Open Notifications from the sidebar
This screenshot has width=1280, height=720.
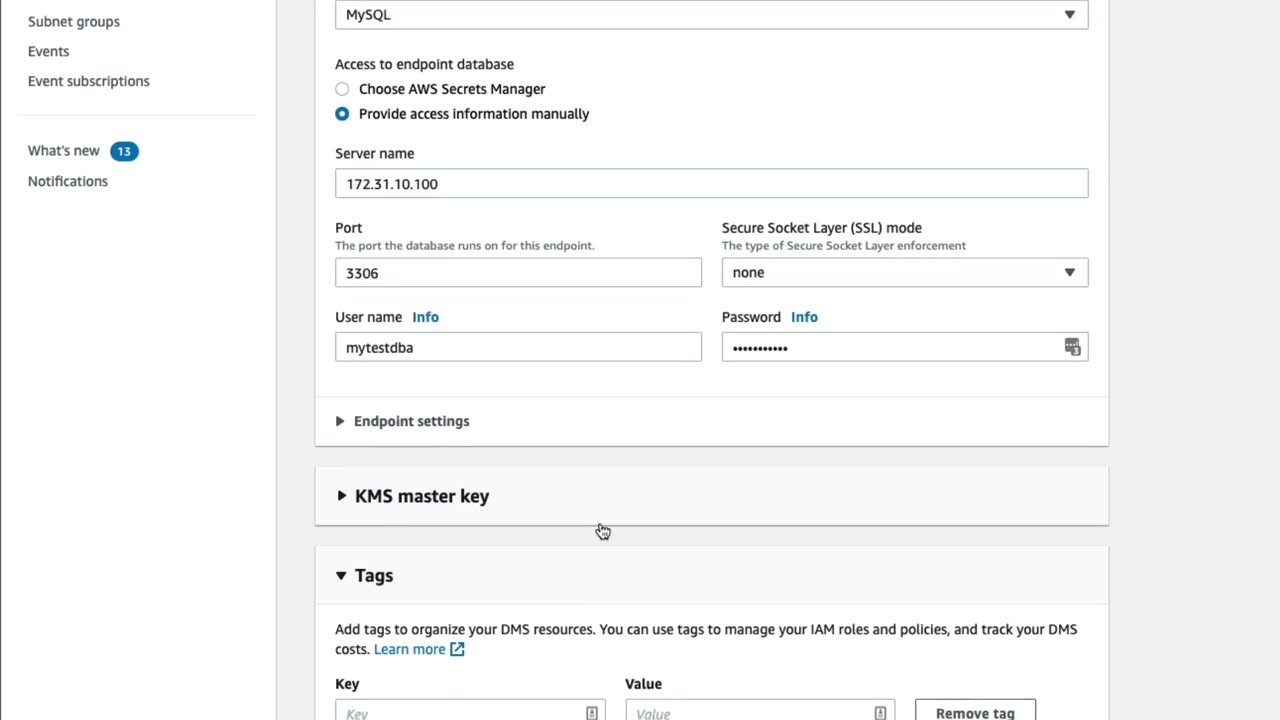click(68, 181)
